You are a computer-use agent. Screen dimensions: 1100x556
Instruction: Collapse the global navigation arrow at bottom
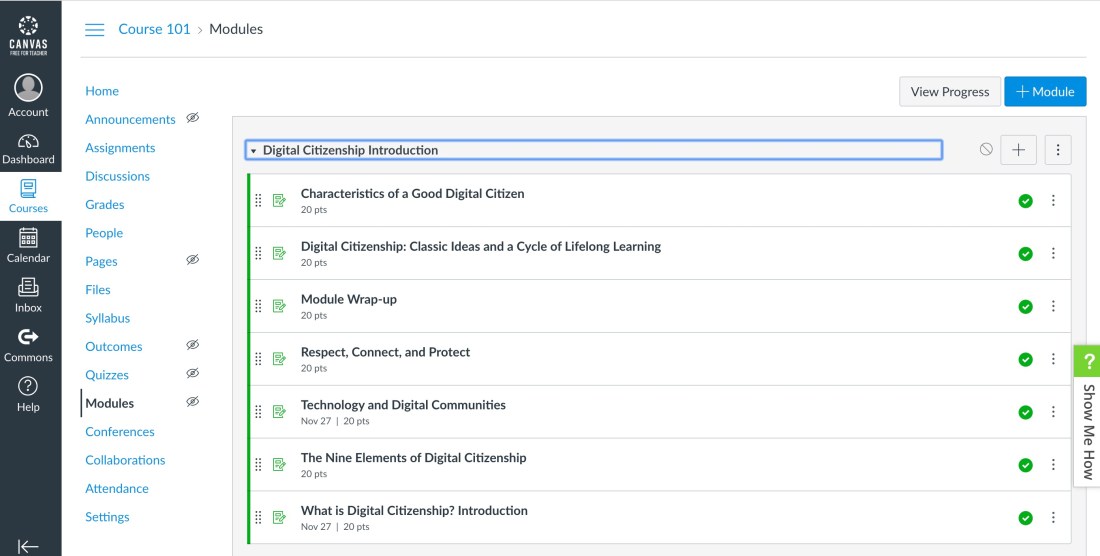pyautogui.click(x=28, y=546)
